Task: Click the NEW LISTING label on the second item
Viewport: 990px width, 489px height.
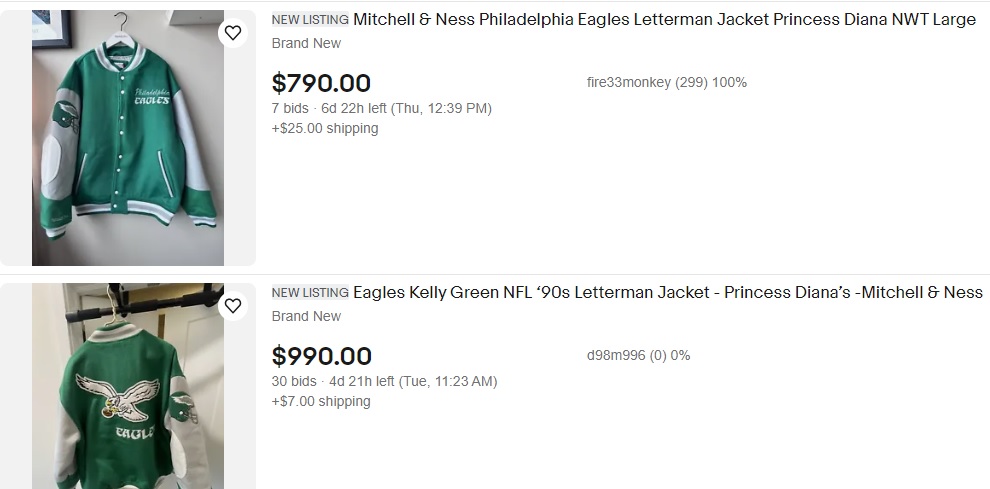Action: pyautogui.click(x=310, y=293)
